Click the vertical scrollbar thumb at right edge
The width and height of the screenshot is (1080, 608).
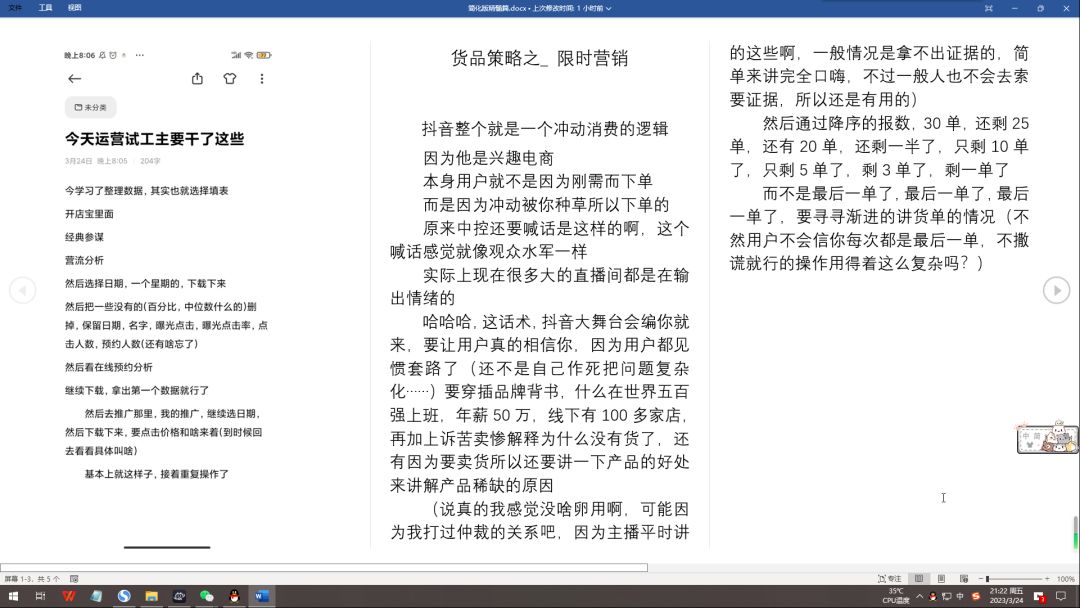tap(1075, 532)
